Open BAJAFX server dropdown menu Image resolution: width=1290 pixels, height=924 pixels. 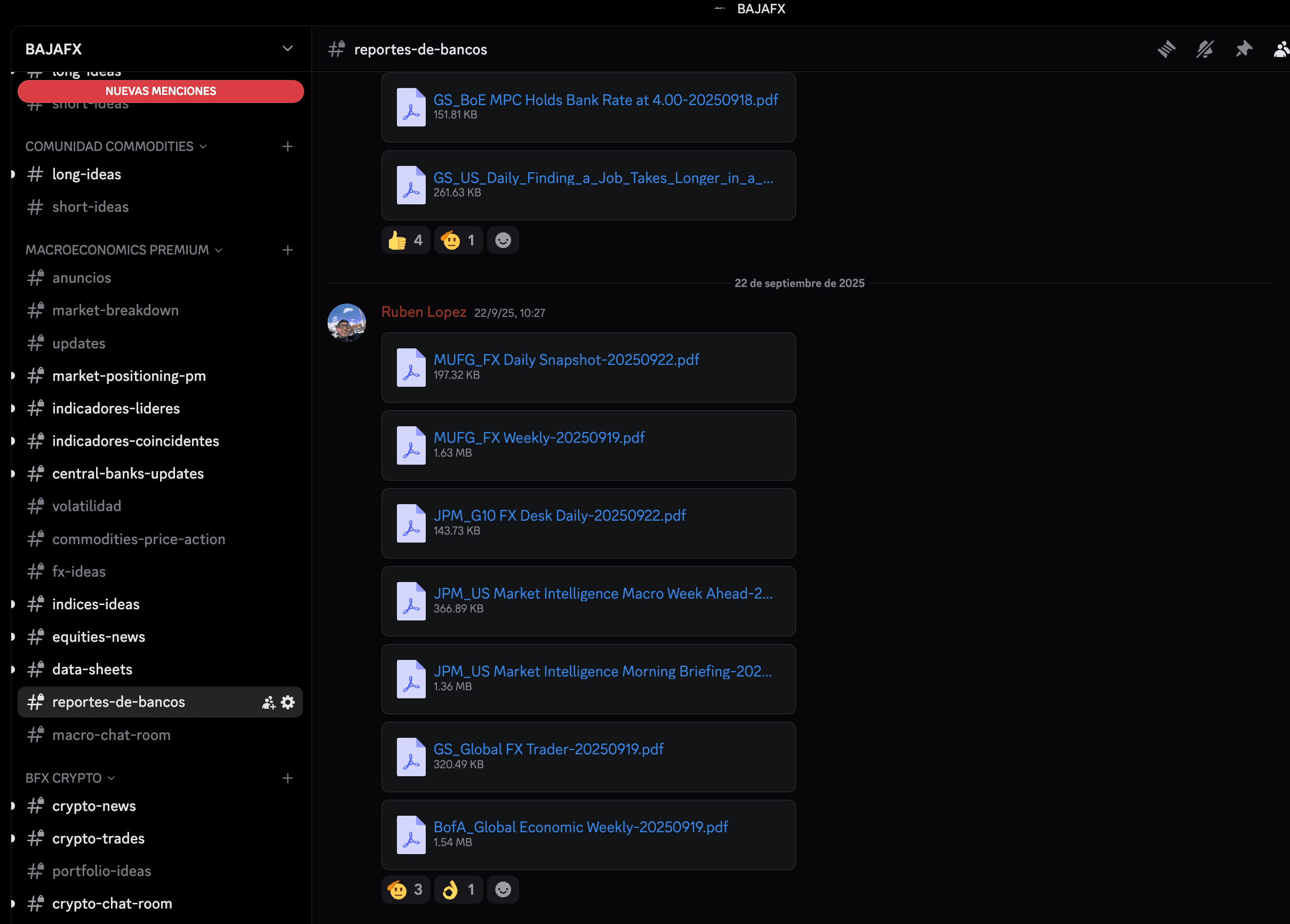pos(287,49)
